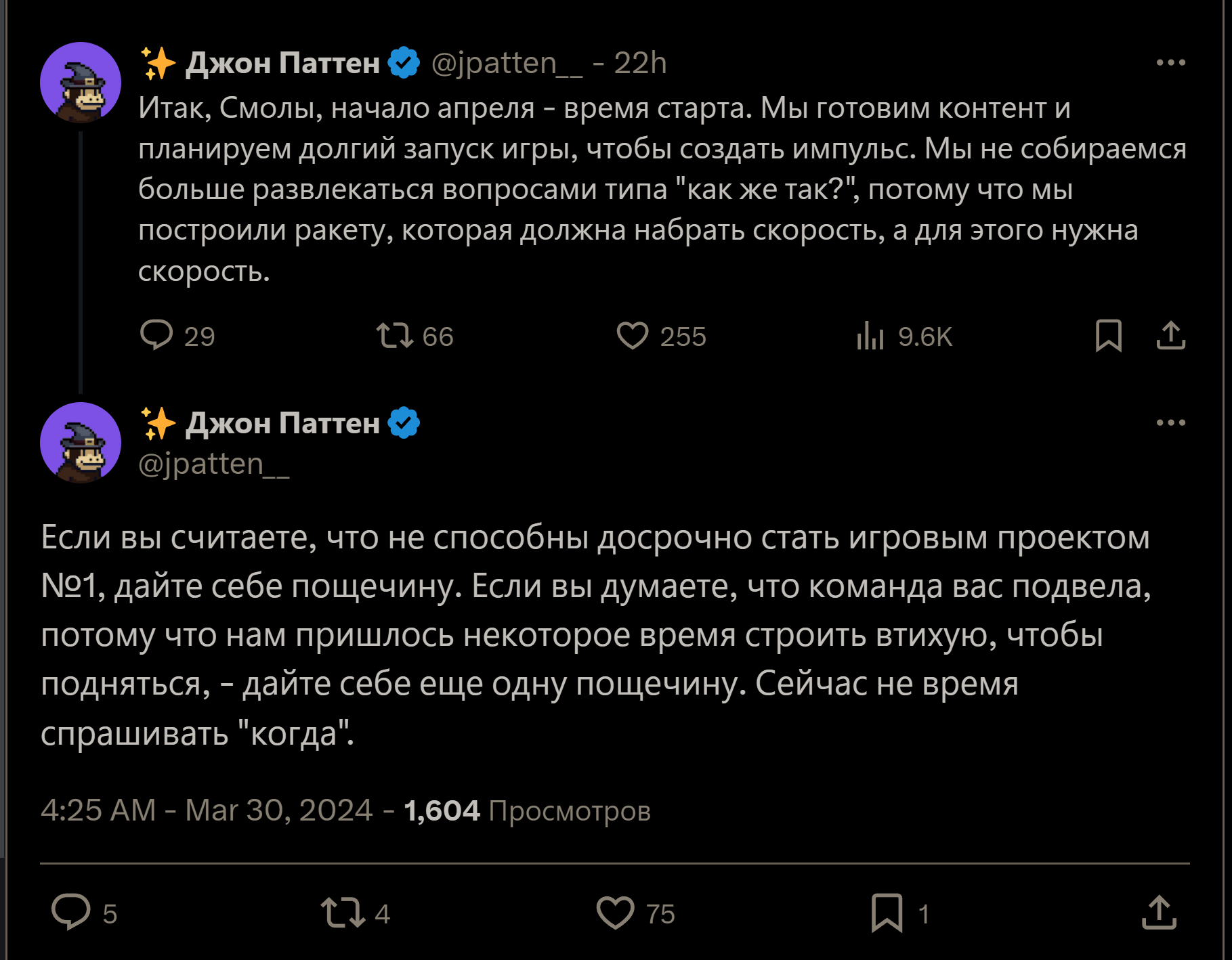Reply to the main tweet with 5 replies

71,912
